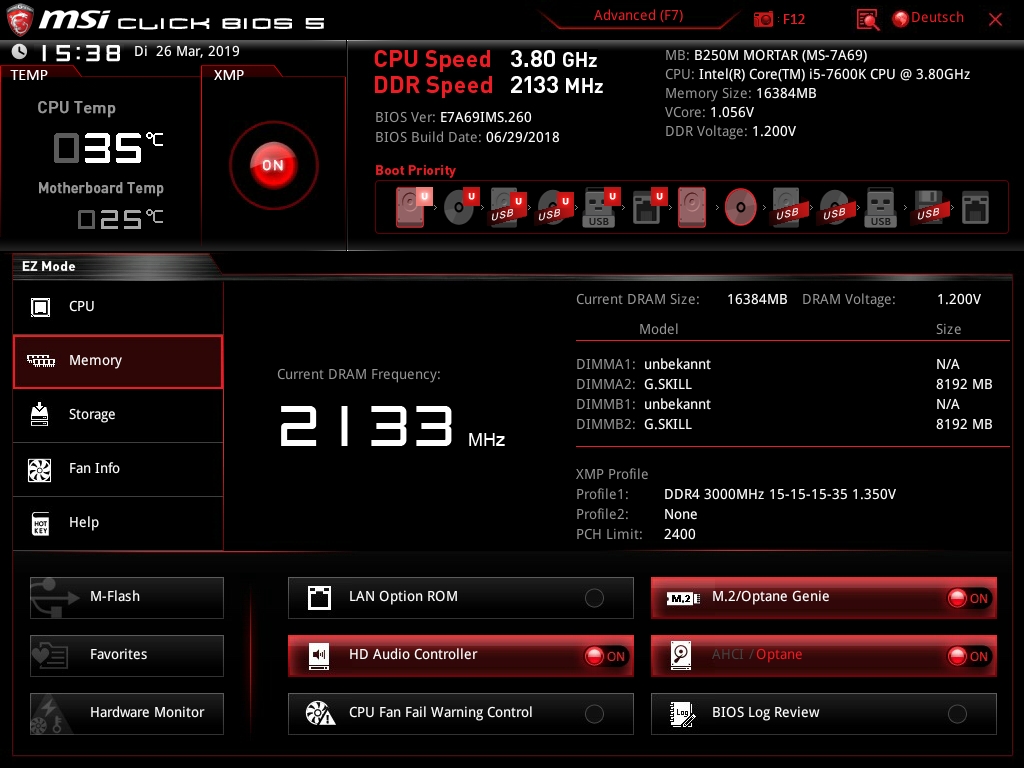Open Fan Info via its fan icon
The width and height of the screenshot is (1024, 768).
click(40, 469)
